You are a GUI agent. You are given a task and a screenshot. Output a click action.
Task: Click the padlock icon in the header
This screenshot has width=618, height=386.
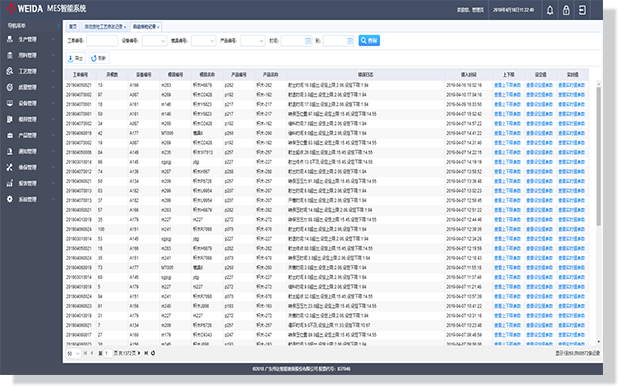click(566, 10)
